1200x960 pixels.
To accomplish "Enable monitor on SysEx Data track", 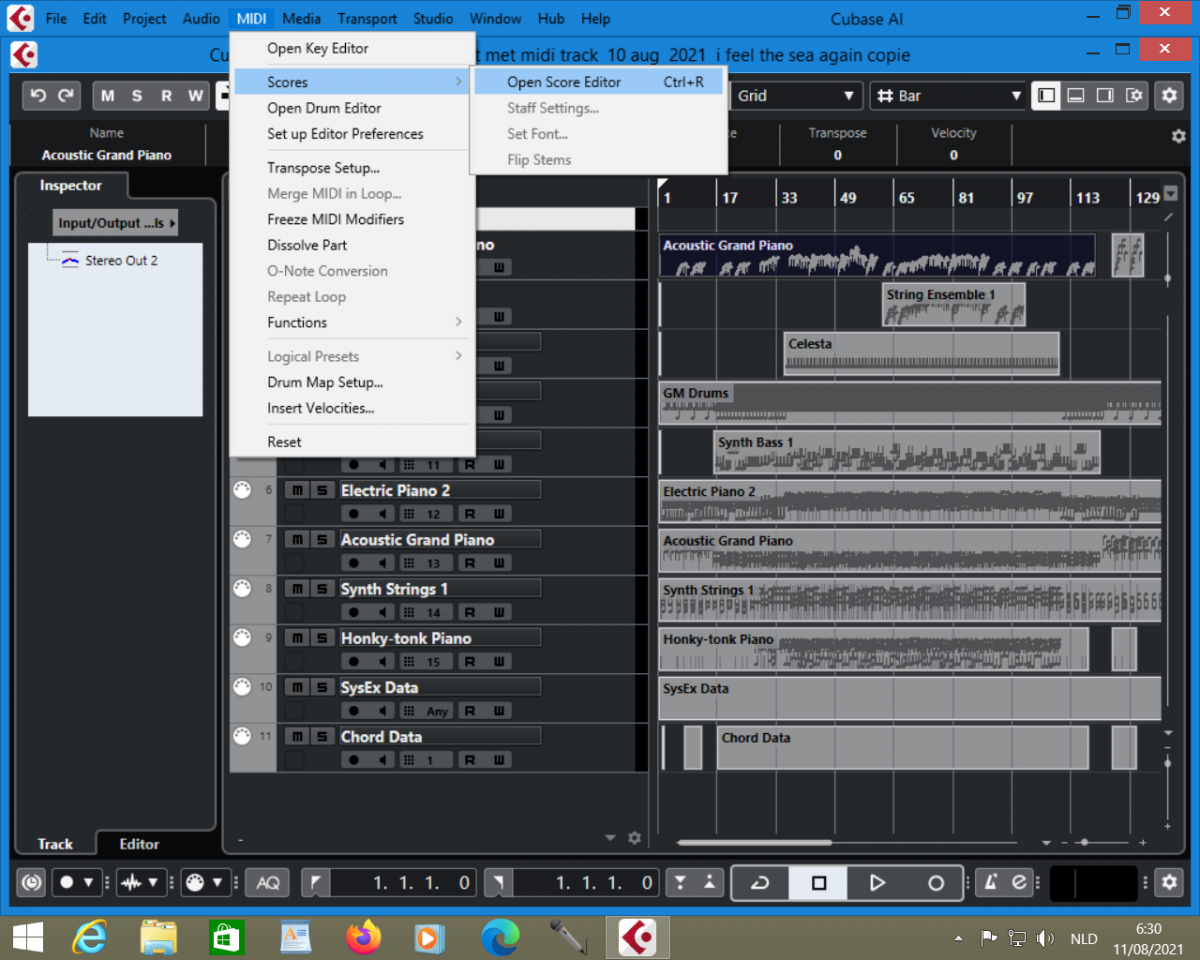I will click(x=382, y=711).
